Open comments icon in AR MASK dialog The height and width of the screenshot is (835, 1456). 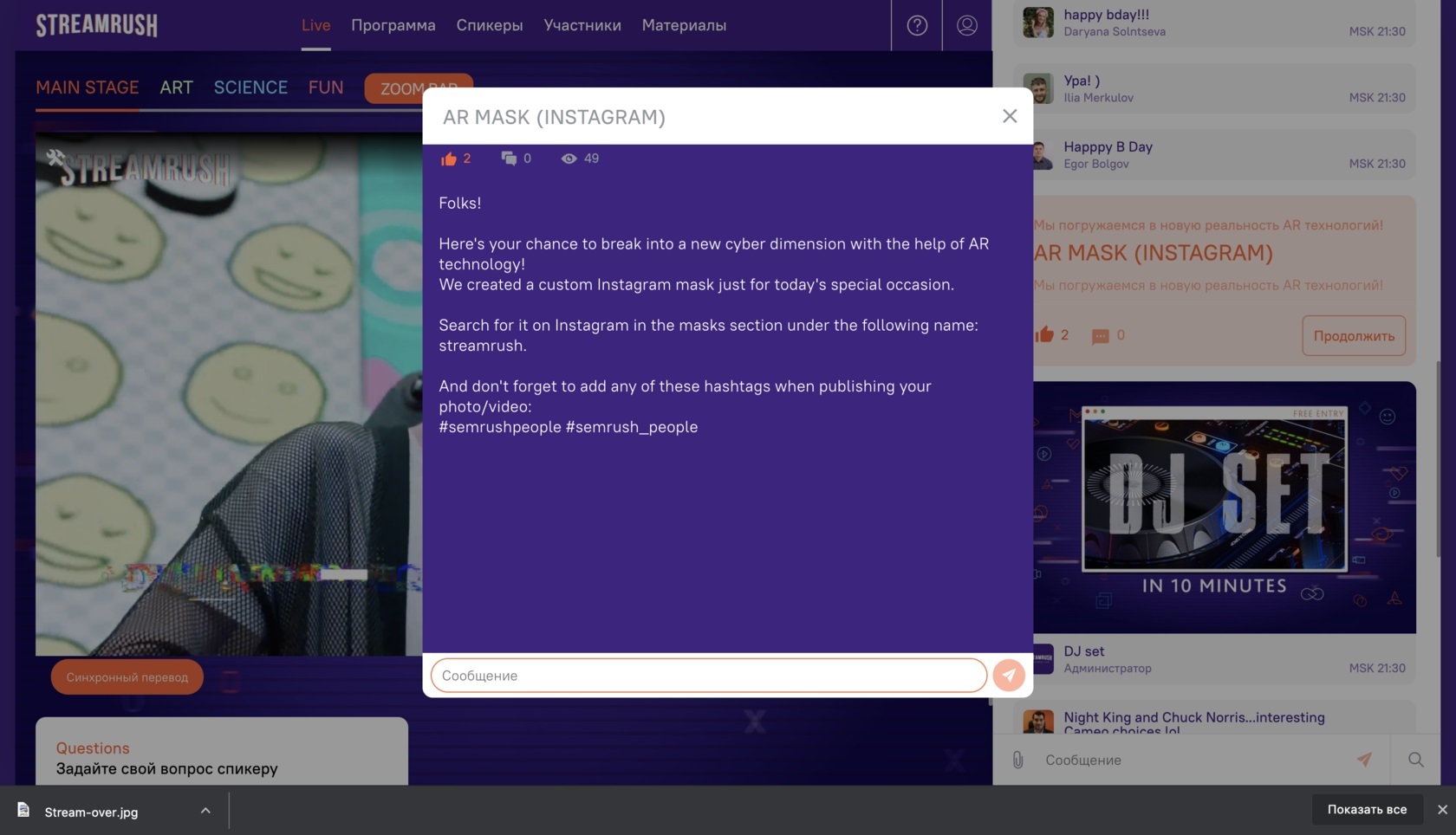point(509,159)
